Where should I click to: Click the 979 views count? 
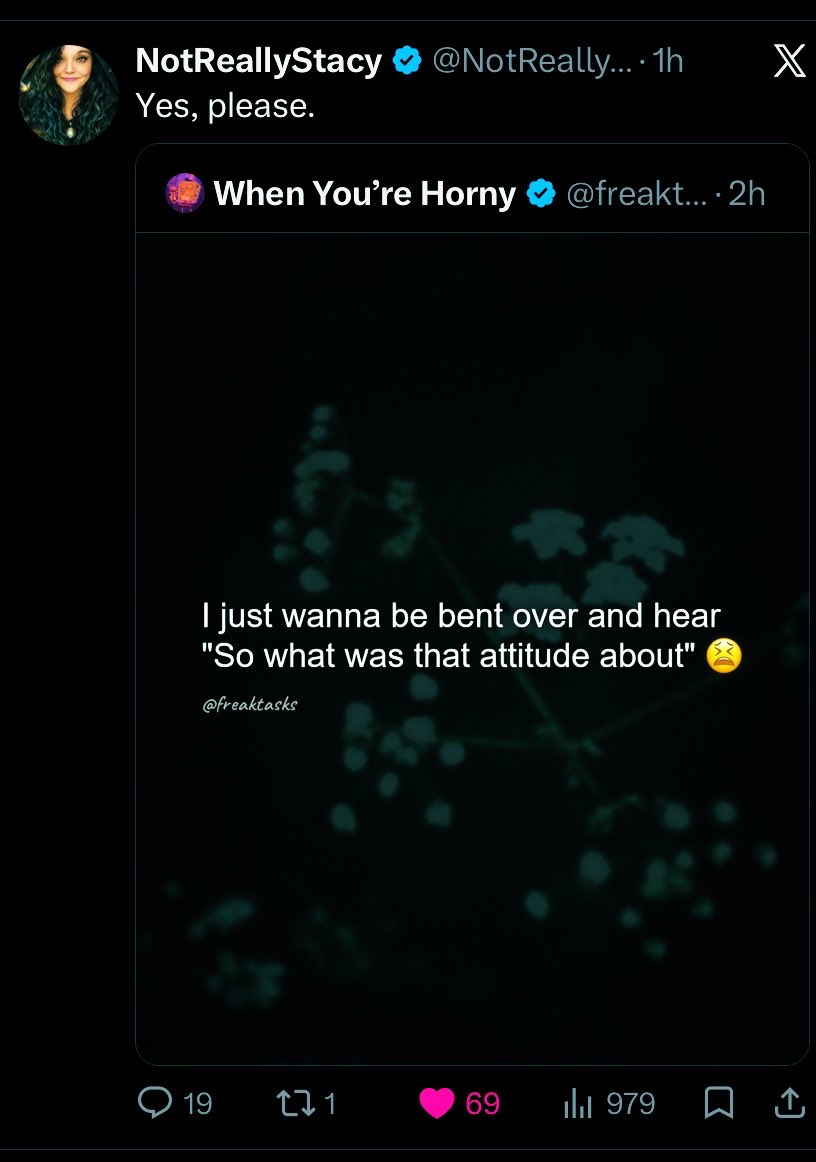pos(631,1103)
